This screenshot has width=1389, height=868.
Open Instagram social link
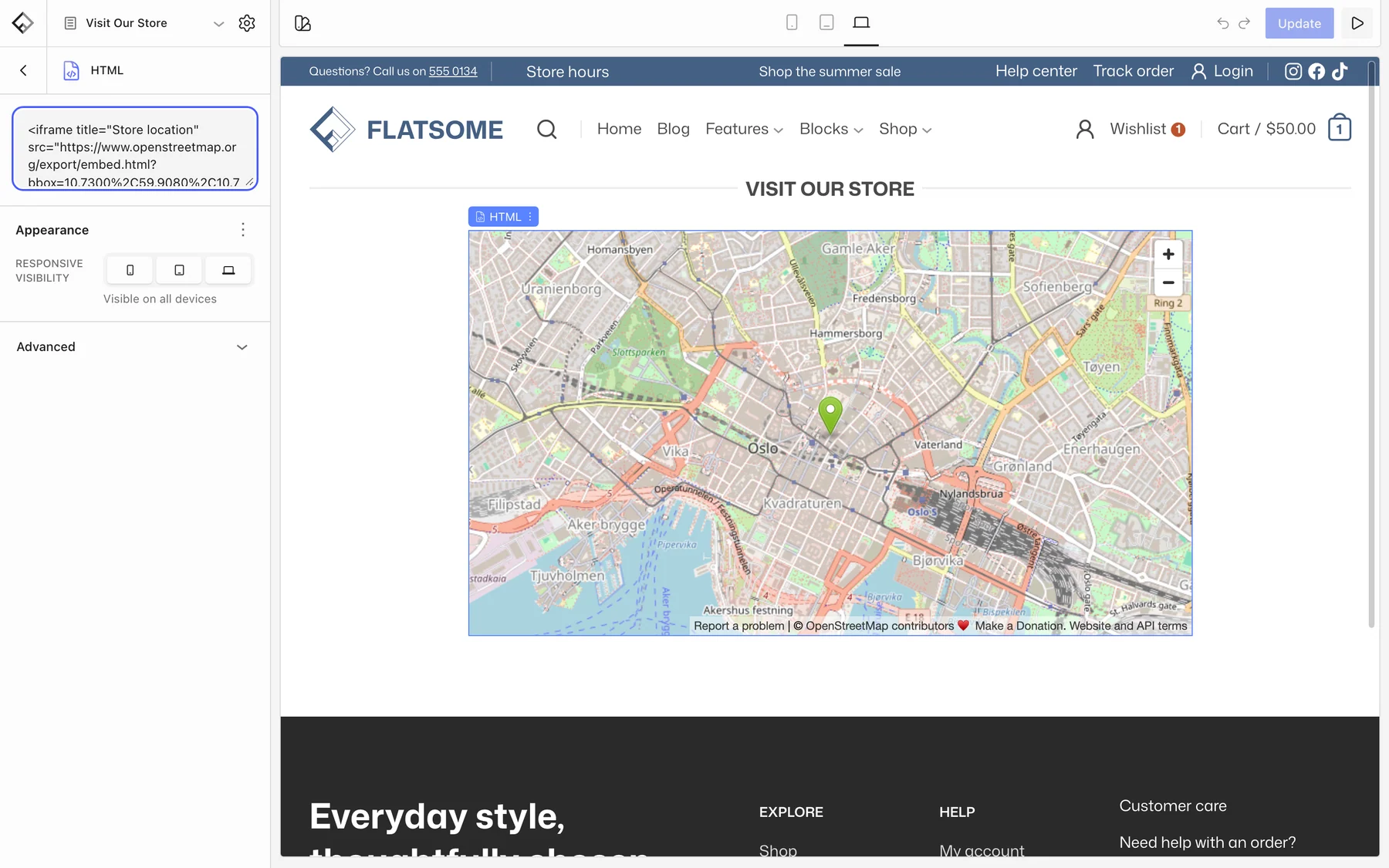pos(1293,71)
